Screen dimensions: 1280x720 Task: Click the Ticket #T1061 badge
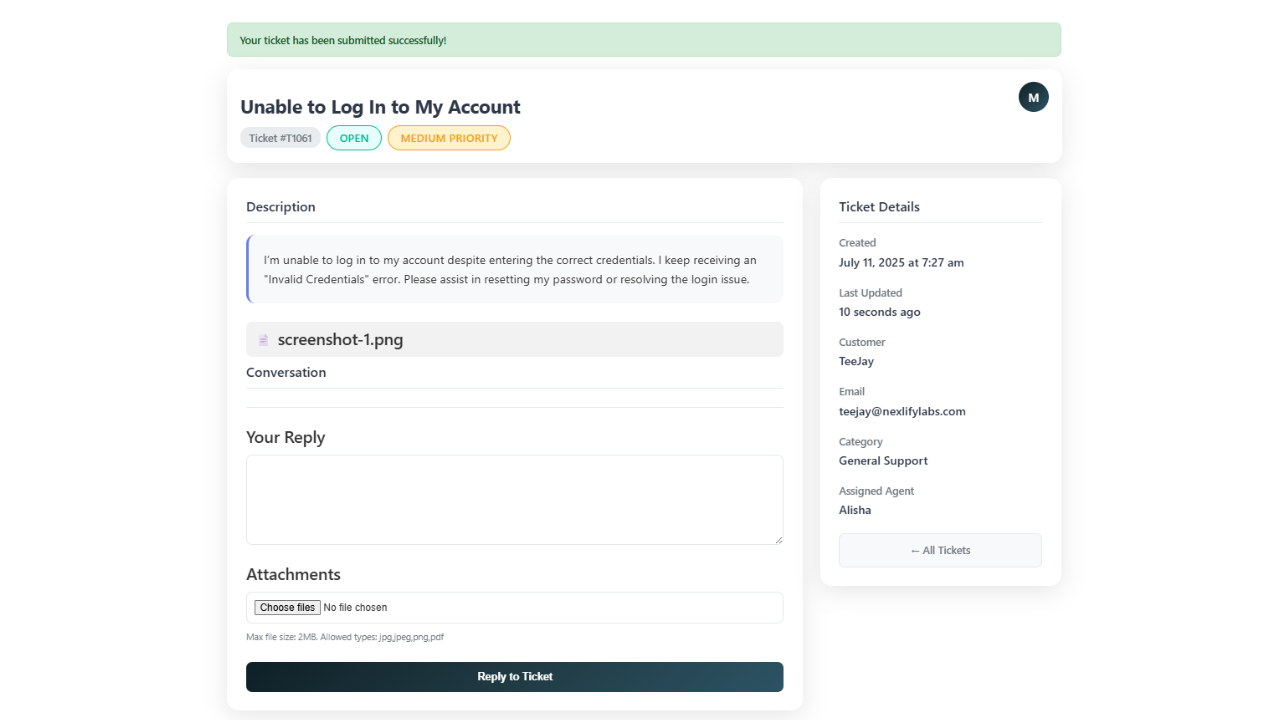pyautogui.click(x=280, y=138)
